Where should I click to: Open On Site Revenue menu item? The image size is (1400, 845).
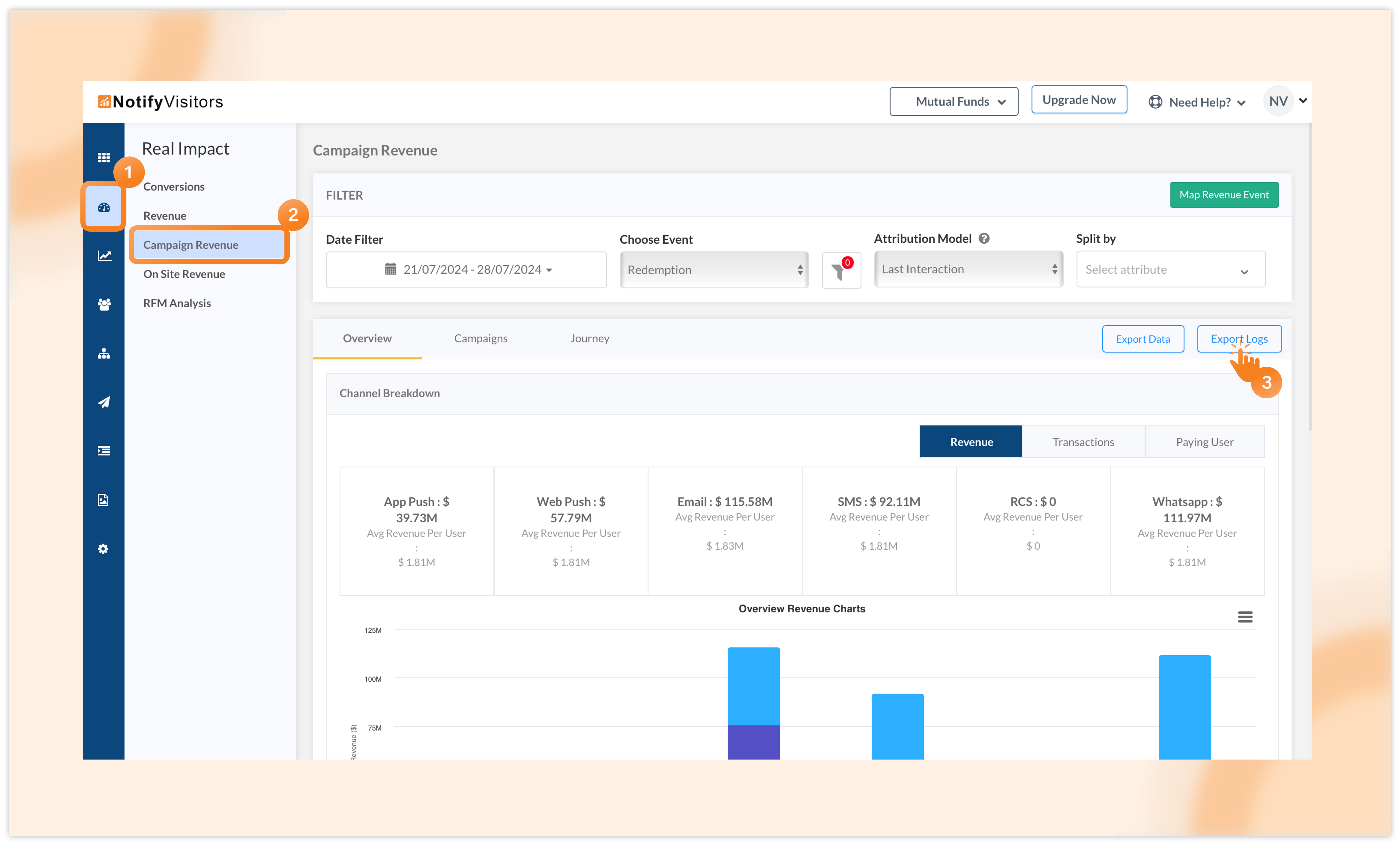tap(184, 274)
